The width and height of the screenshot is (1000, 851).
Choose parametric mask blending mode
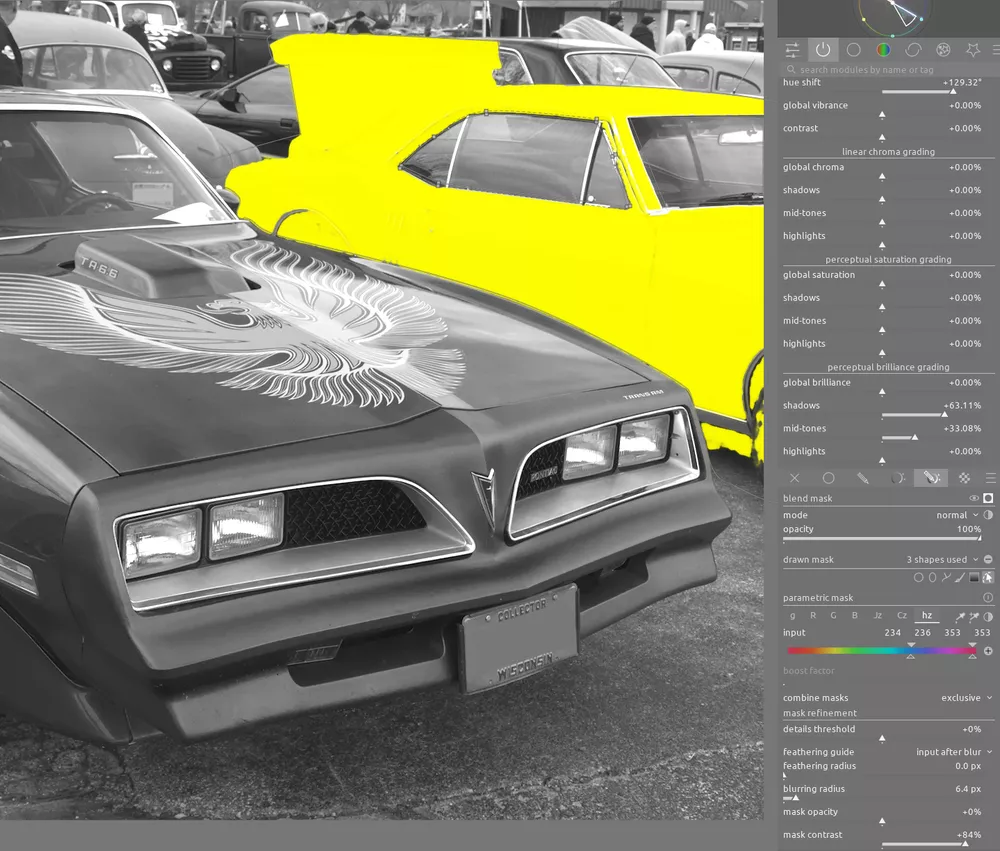[897, 478]
